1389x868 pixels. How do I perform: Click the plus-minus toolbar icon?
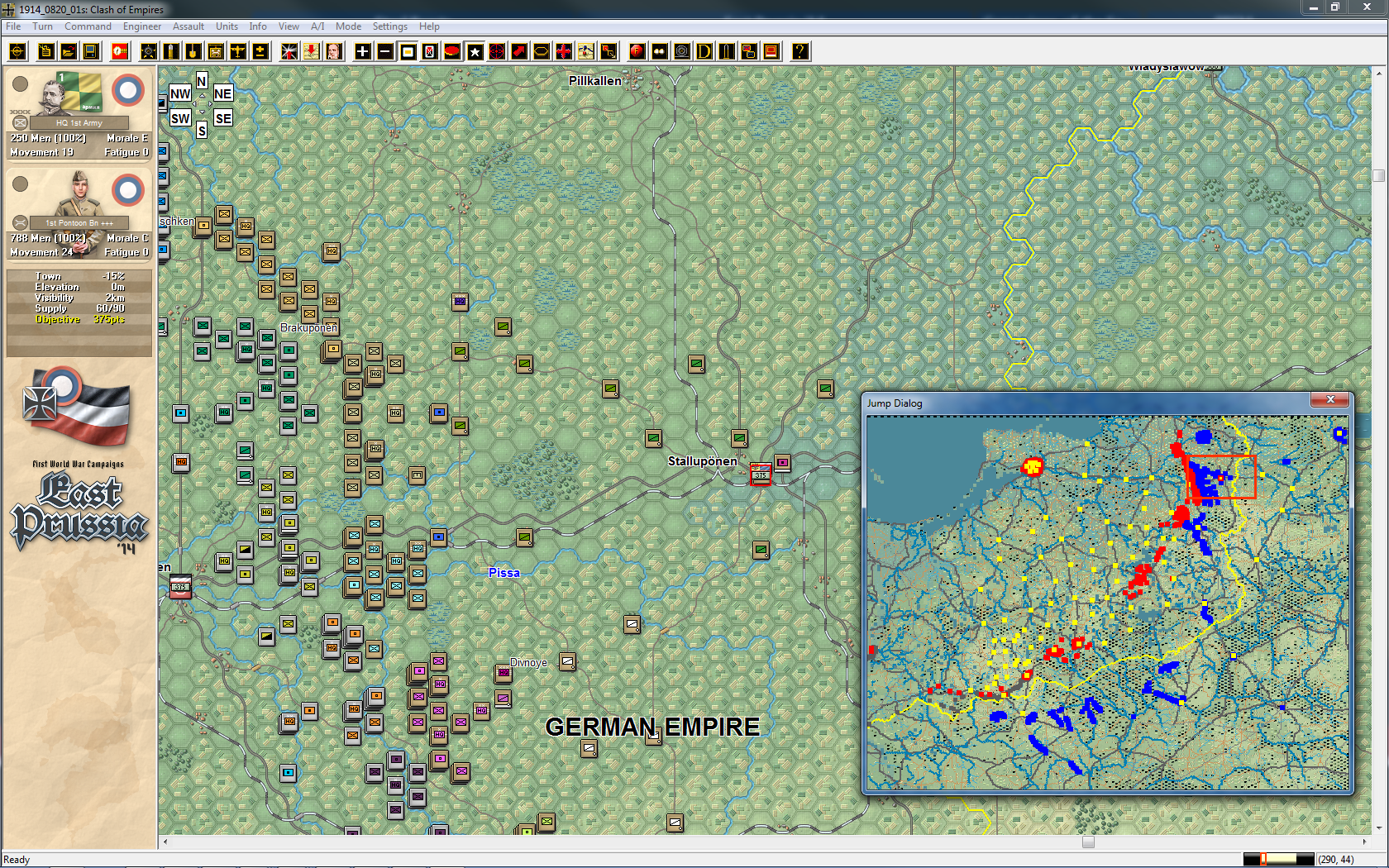click(x=260, y=51)
